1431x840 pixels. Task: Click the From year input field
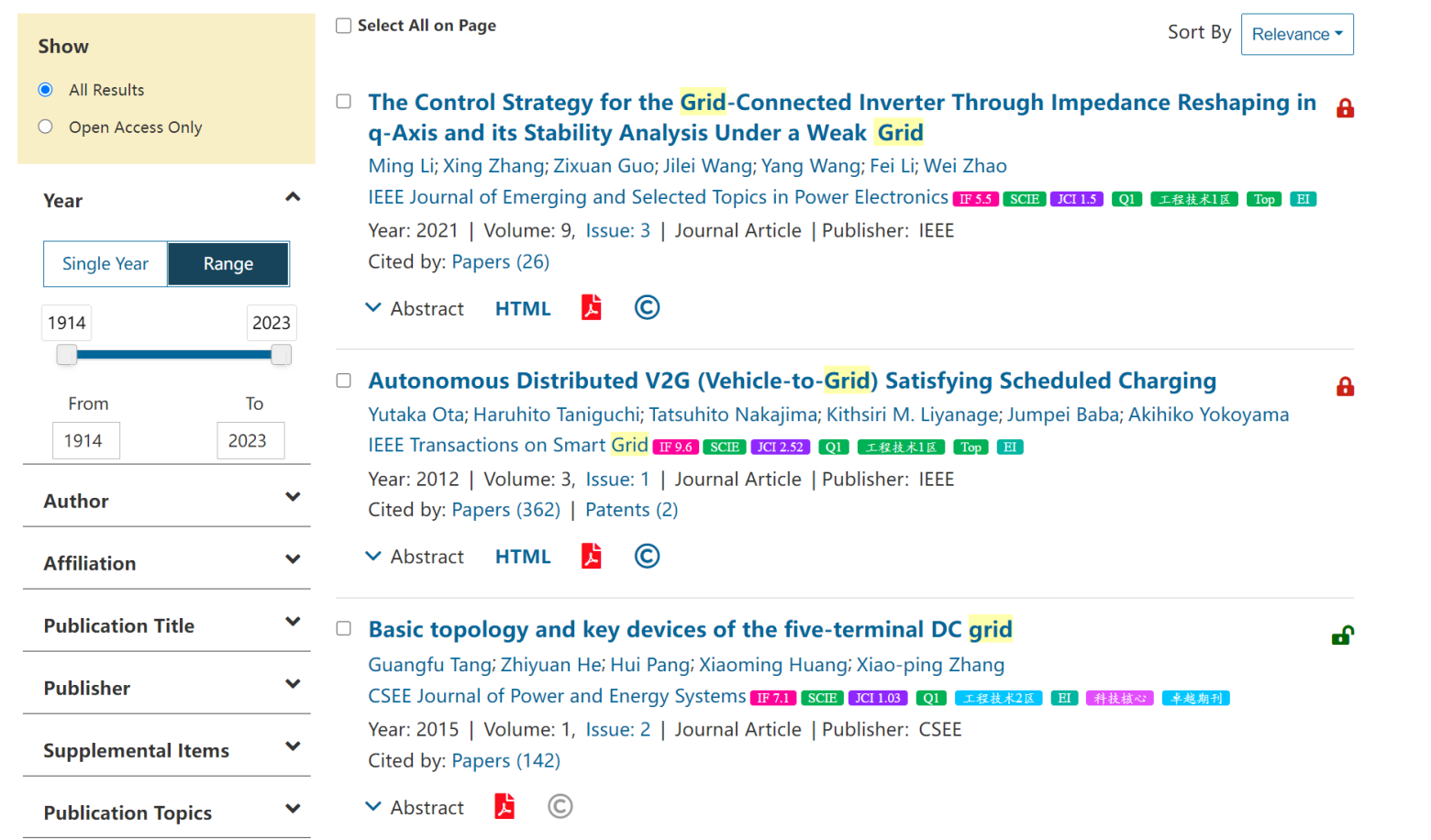click(x=85, y=441)
